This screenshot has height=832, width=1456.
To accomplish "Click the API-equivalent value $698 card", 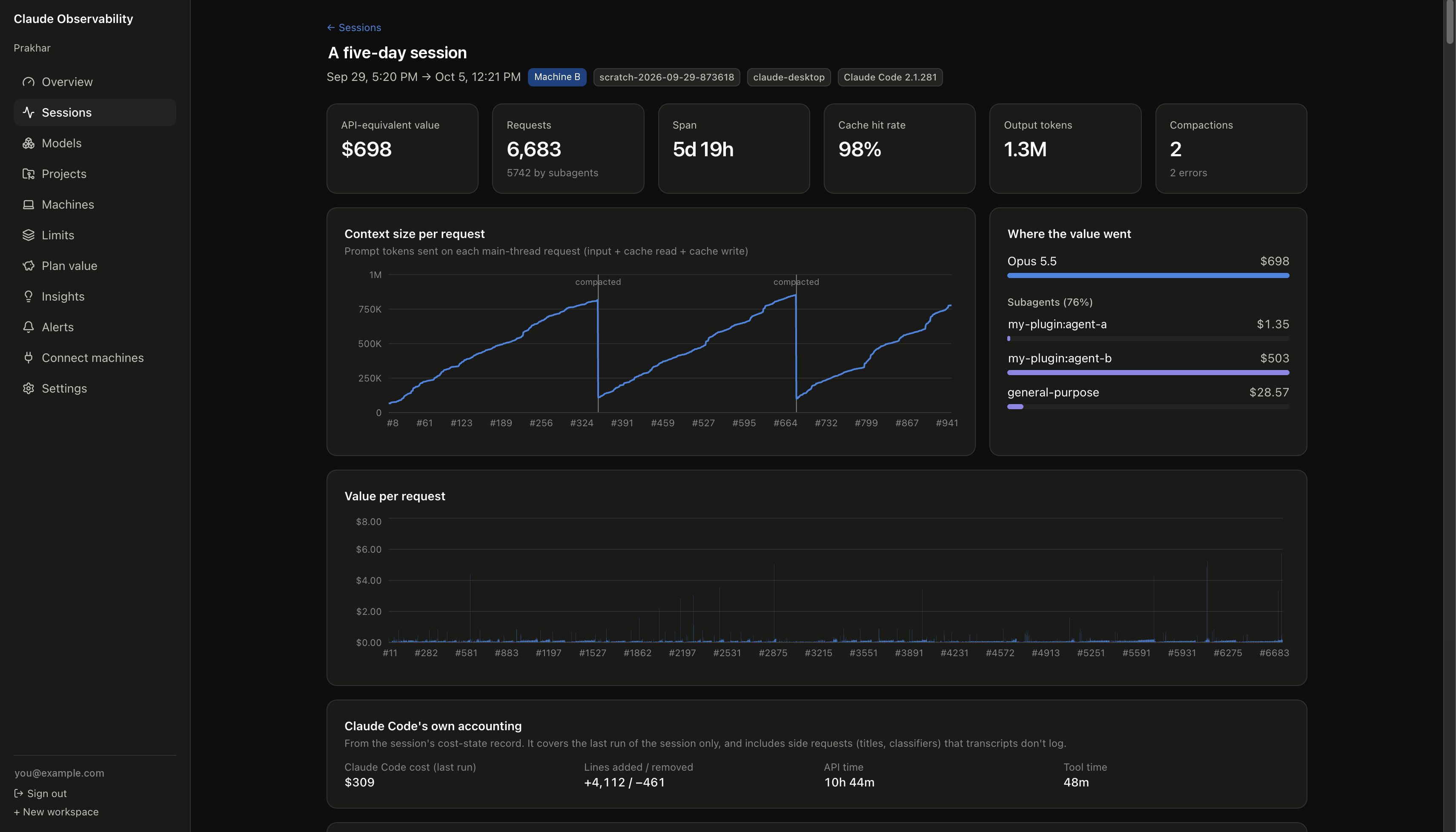I will click(x=402, y=149).
